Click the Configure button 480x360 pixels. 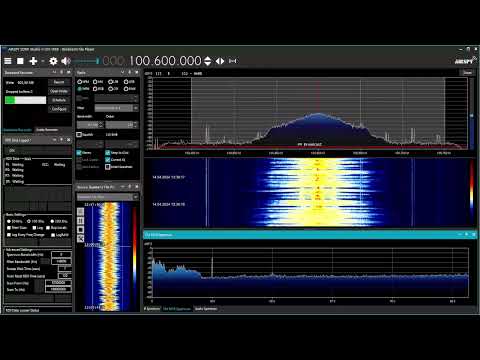(59, 109)
